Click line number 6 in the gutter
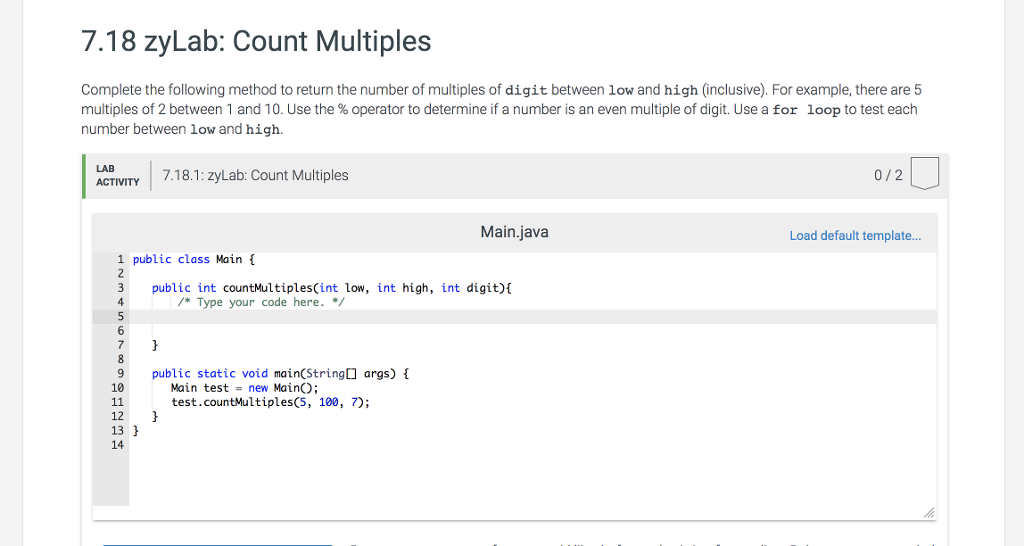The image size is (1024, 546). 120,330
